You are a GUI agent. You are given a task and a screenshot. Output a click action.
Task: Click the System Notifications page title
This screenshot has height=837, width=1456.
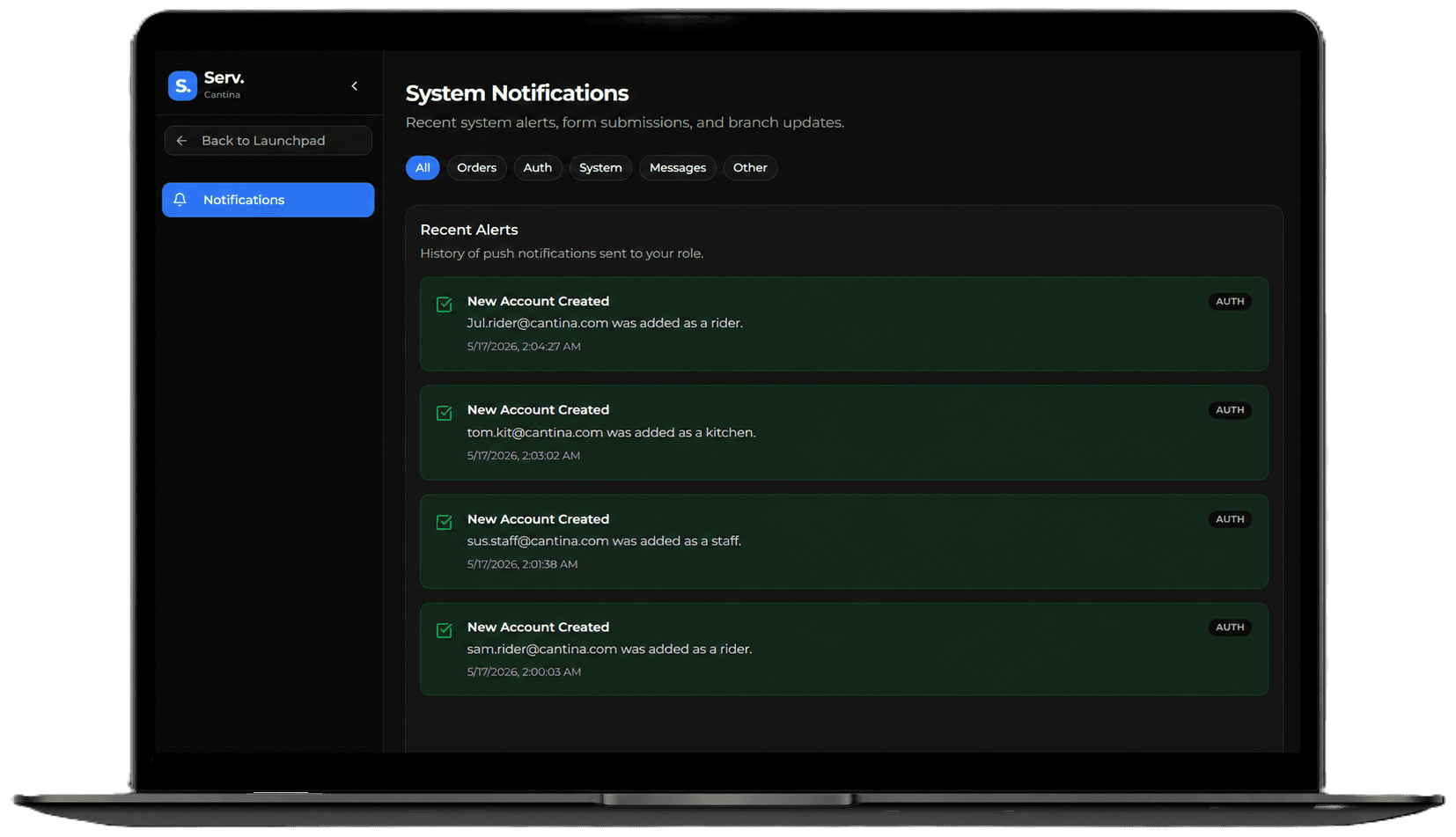517,93
